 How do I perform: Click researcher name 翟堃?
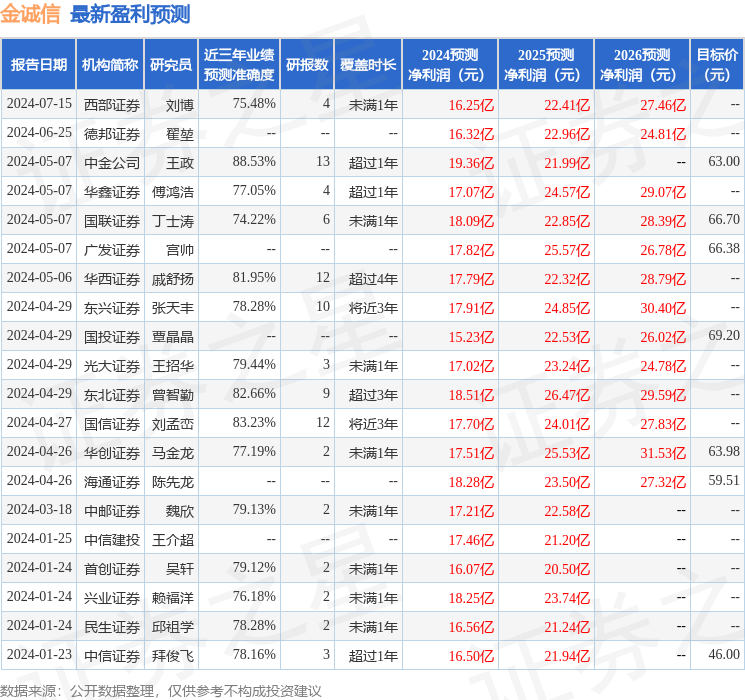[180, 134]
